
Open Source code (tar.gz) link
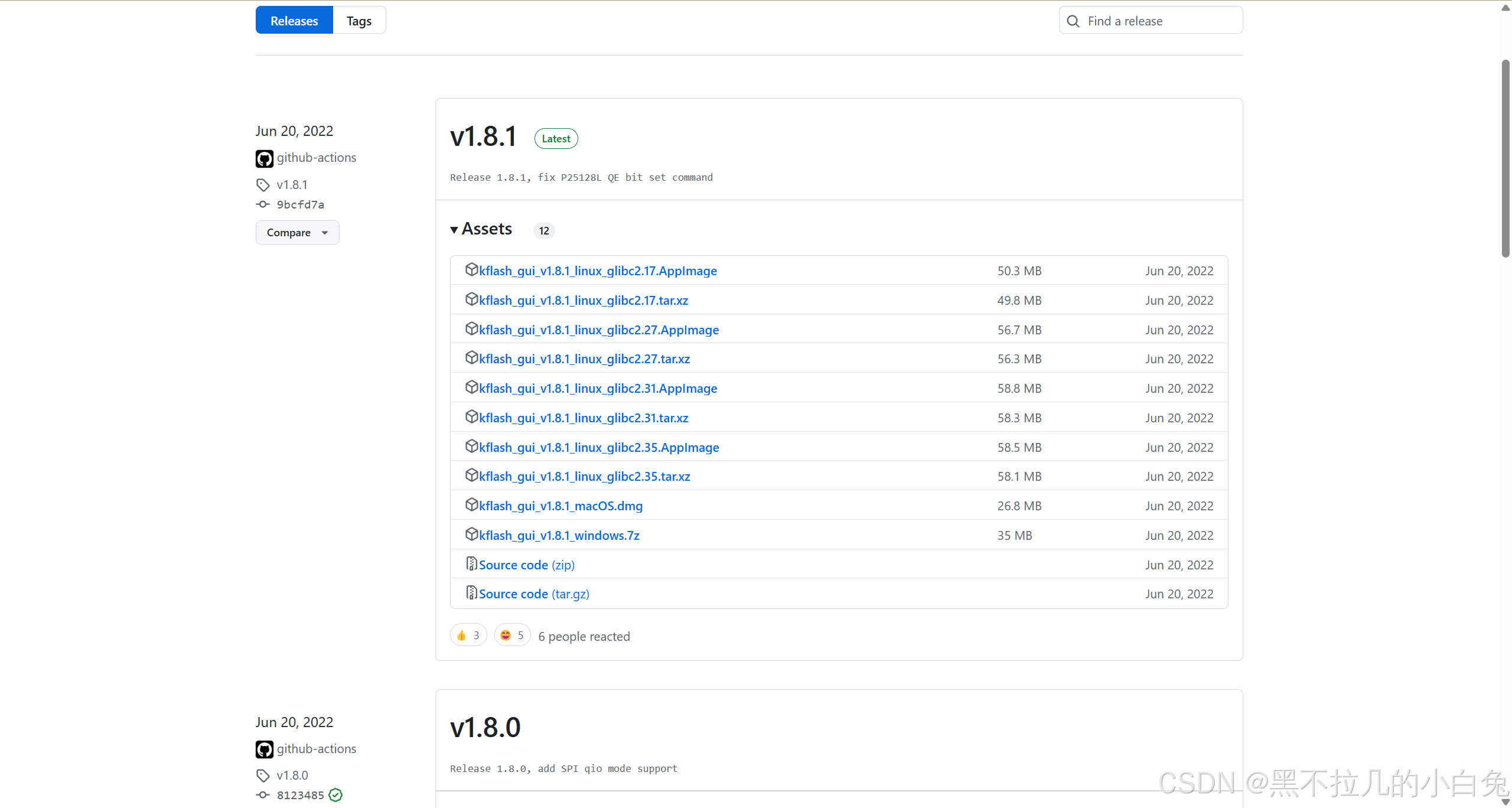point(534,594)
